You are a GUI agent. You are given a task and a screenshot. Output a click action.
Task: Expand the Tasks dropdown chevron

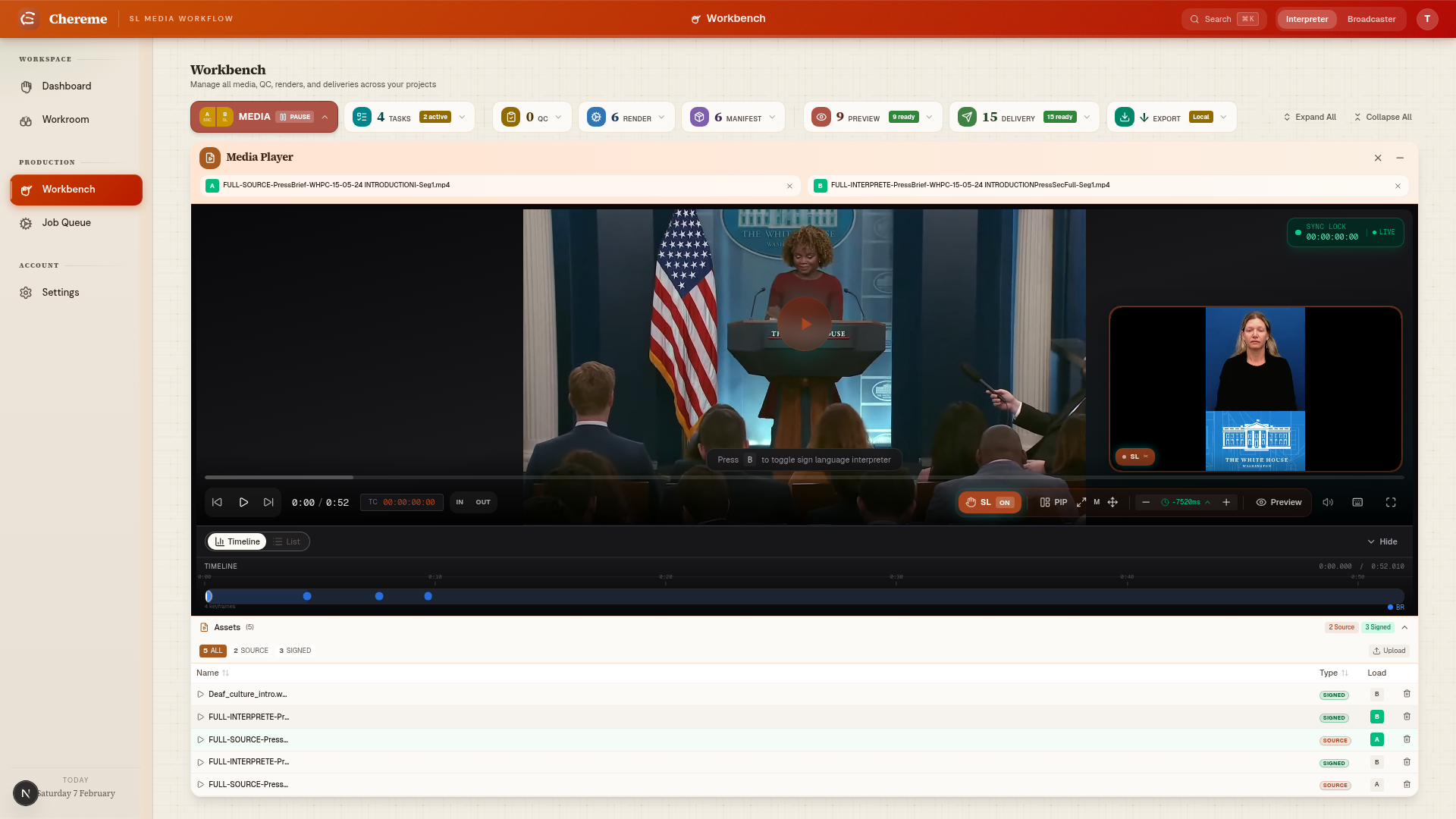coord(463,117)
